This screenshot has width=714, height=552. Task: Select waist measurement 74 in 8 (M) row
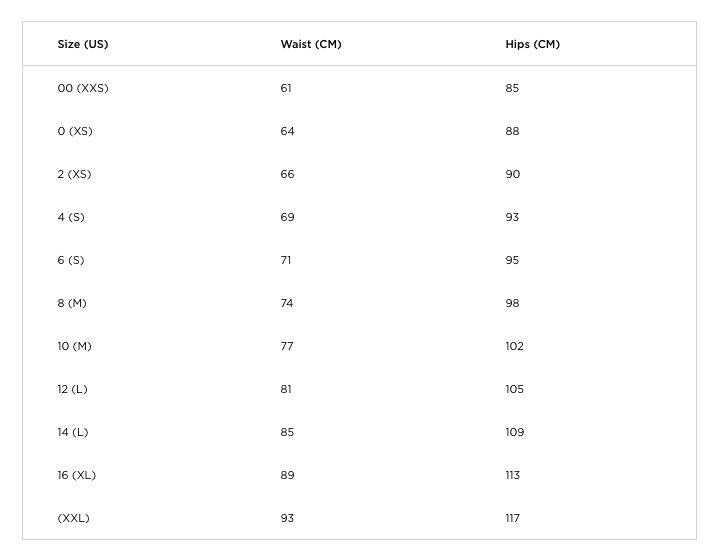tap(287, 303)
